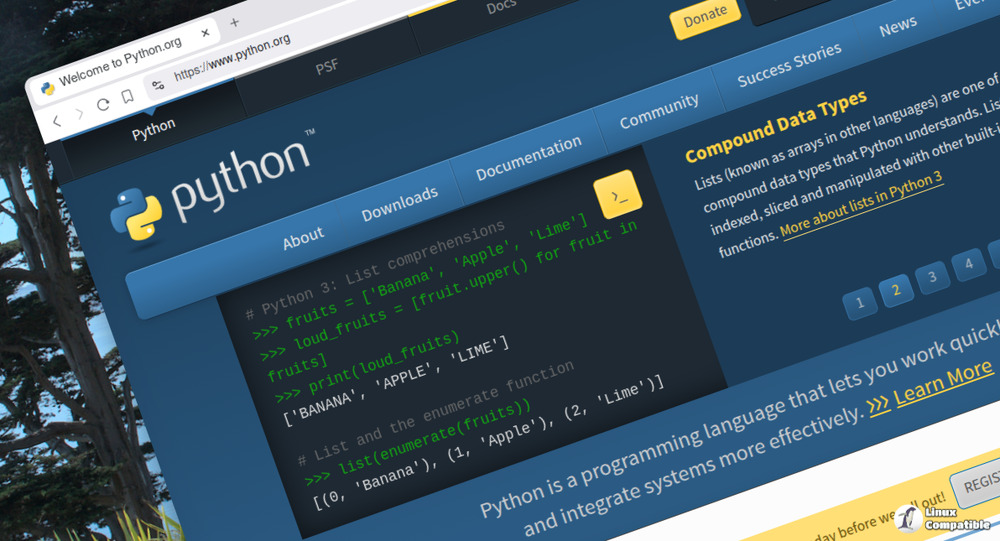Open the About navigation menu
1000x541 pixels.
303,237
